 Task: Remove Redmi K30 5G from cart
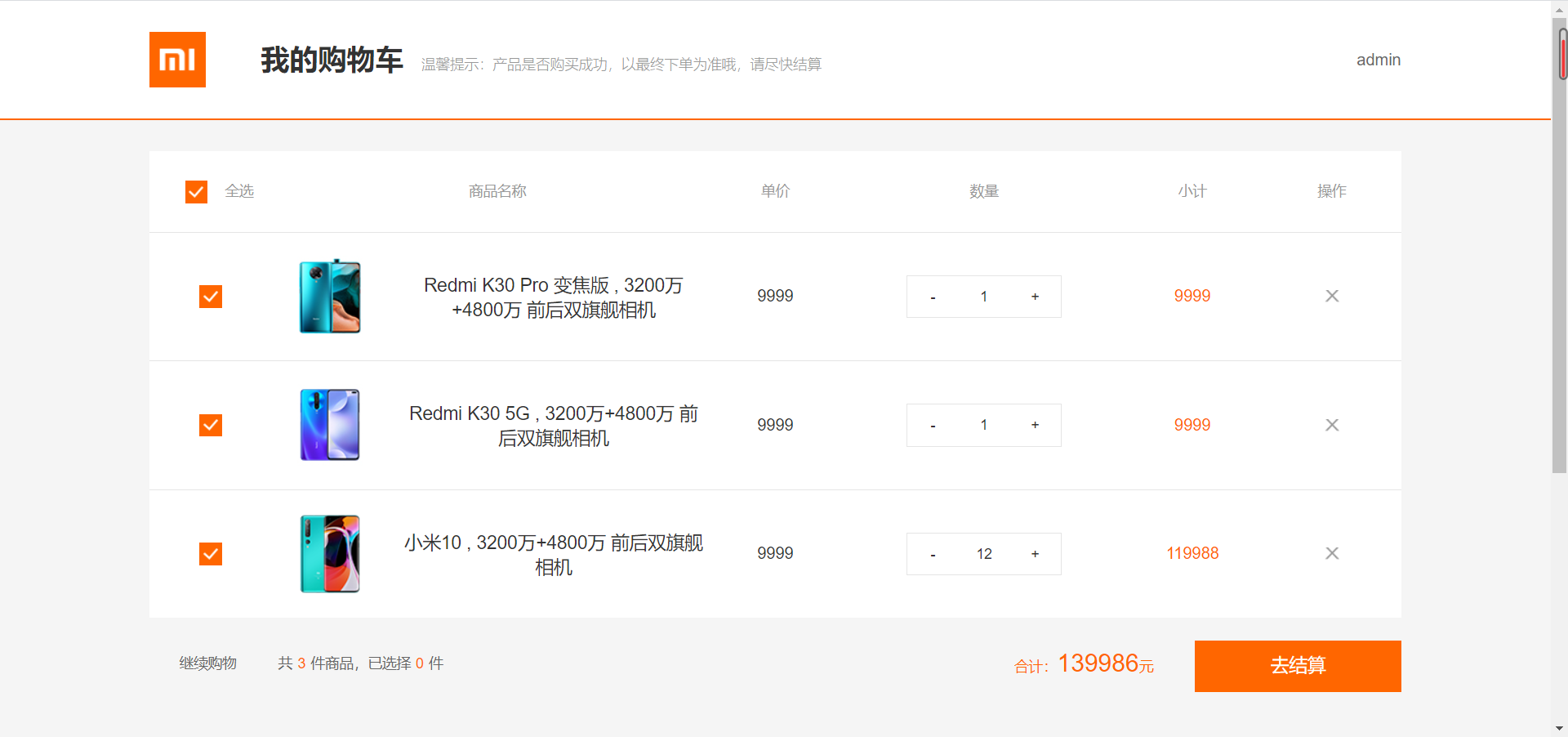coord(1331,425)
